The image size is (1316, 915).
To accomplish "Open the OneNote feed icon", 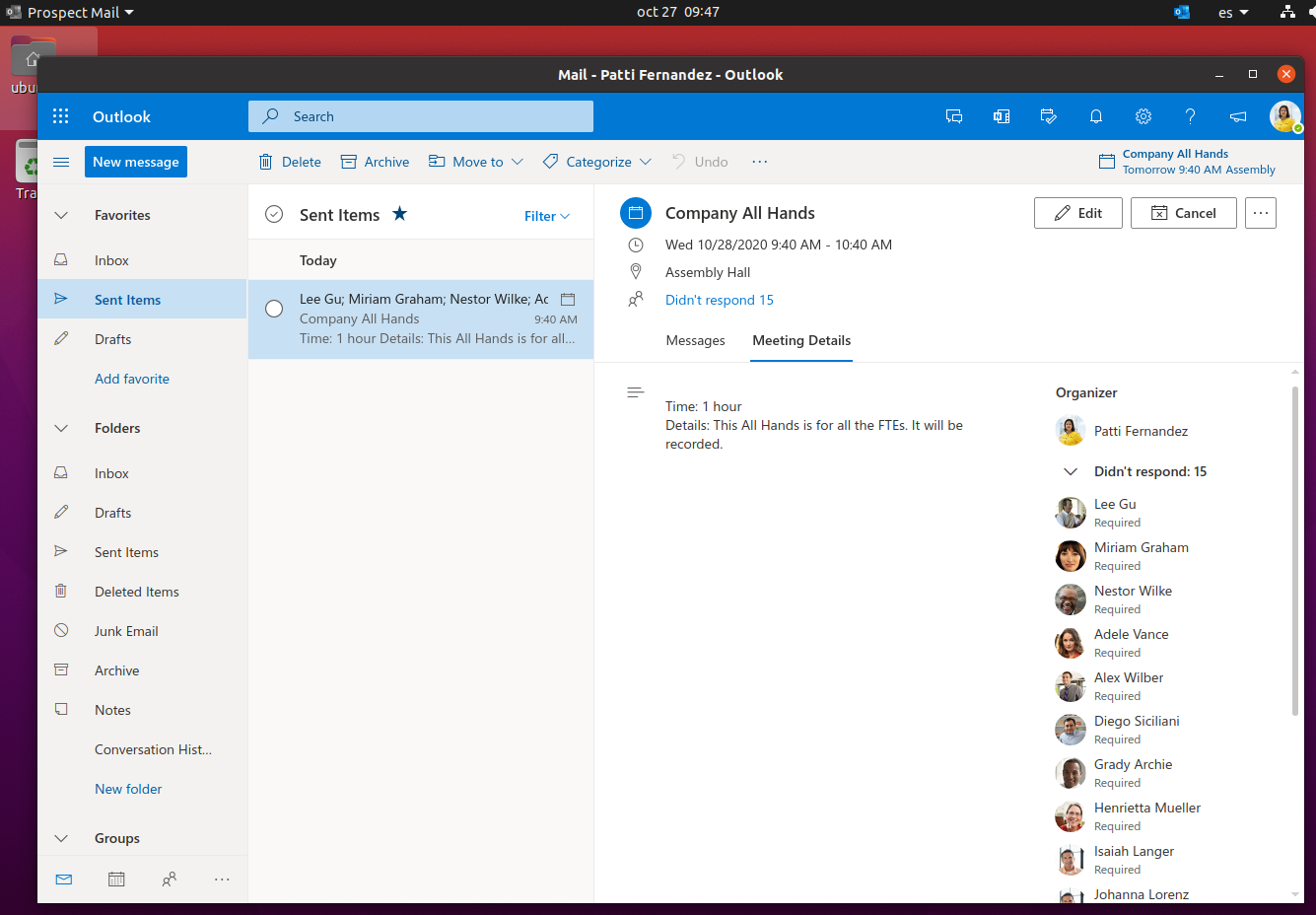I will [x=1001, y=115].
